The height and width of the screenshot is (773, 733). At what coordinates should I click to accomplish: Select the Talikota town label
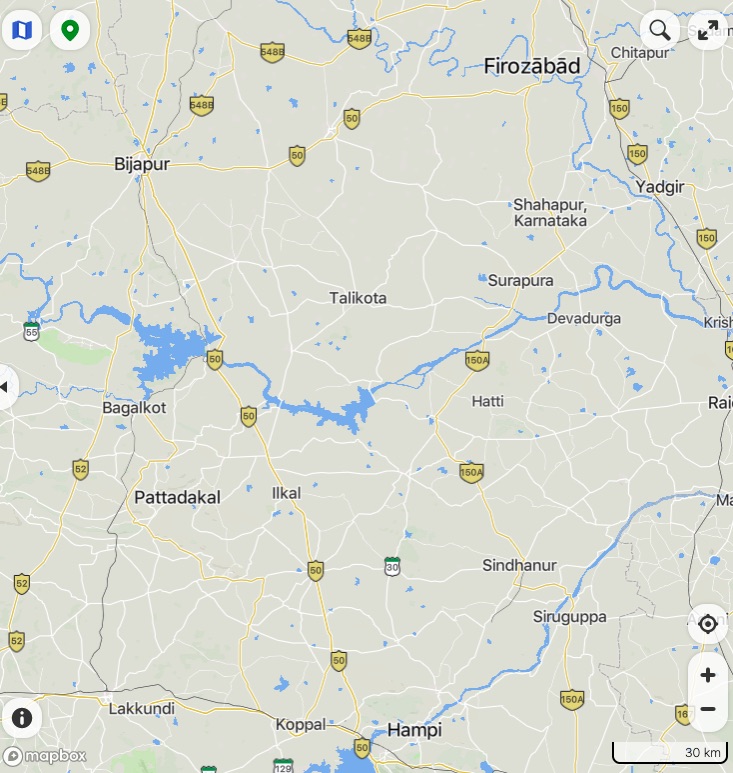(x=358, y=298)
